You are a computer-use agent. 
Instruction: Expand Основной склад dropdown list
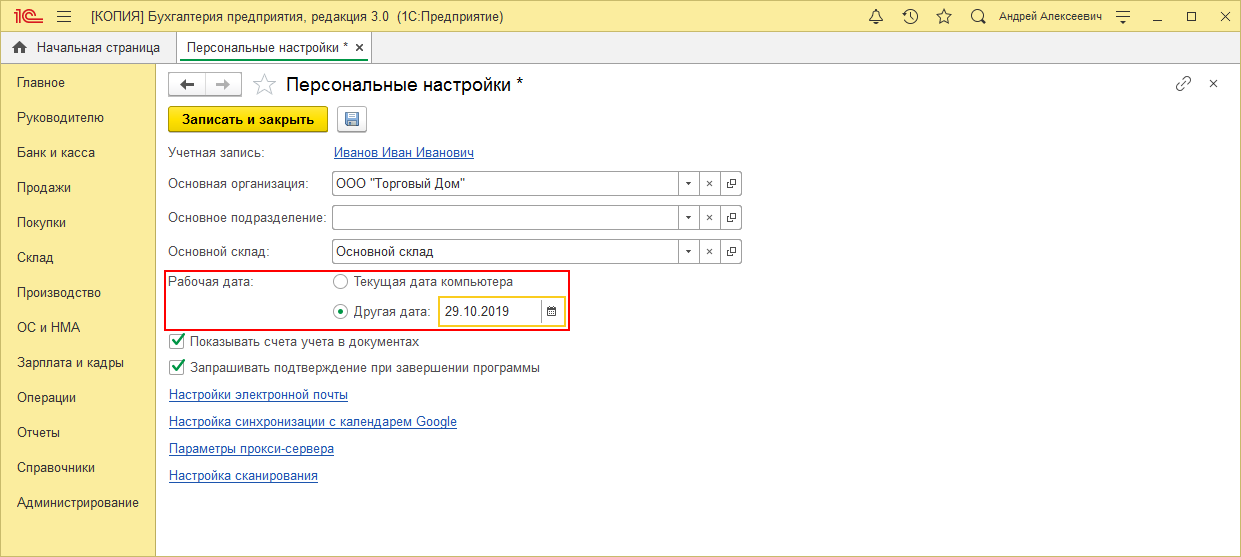(688, 251)
